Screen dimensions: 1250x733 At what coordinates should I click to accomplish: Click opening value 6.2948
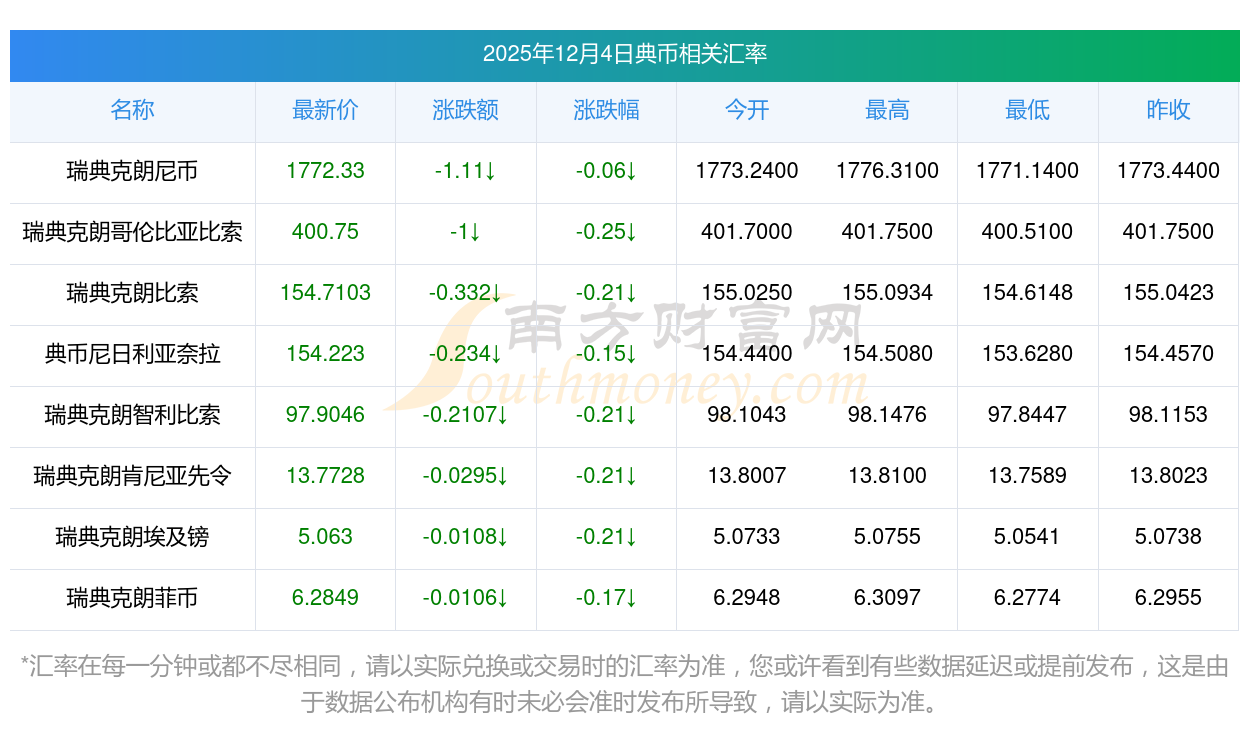(x=747, y=598)
